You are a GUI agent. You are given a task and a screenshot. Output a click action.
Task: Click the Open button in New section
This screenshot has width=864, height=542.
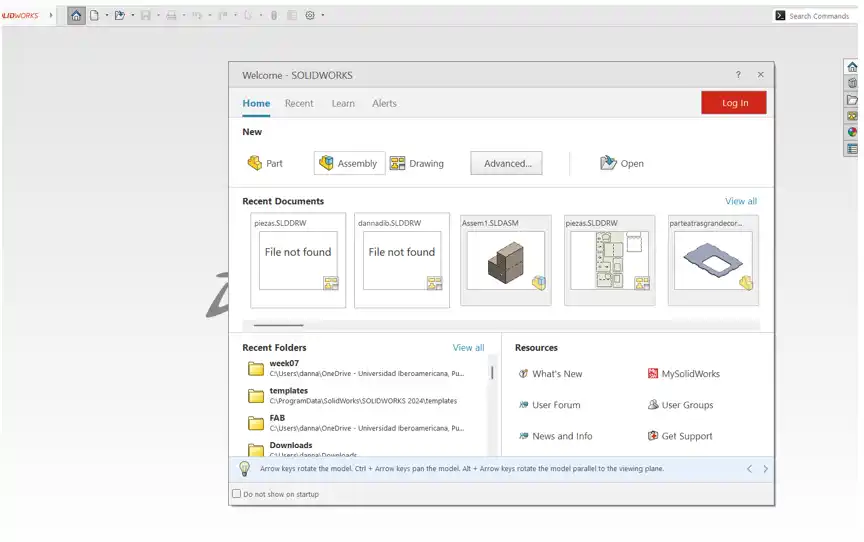[622, 163]
